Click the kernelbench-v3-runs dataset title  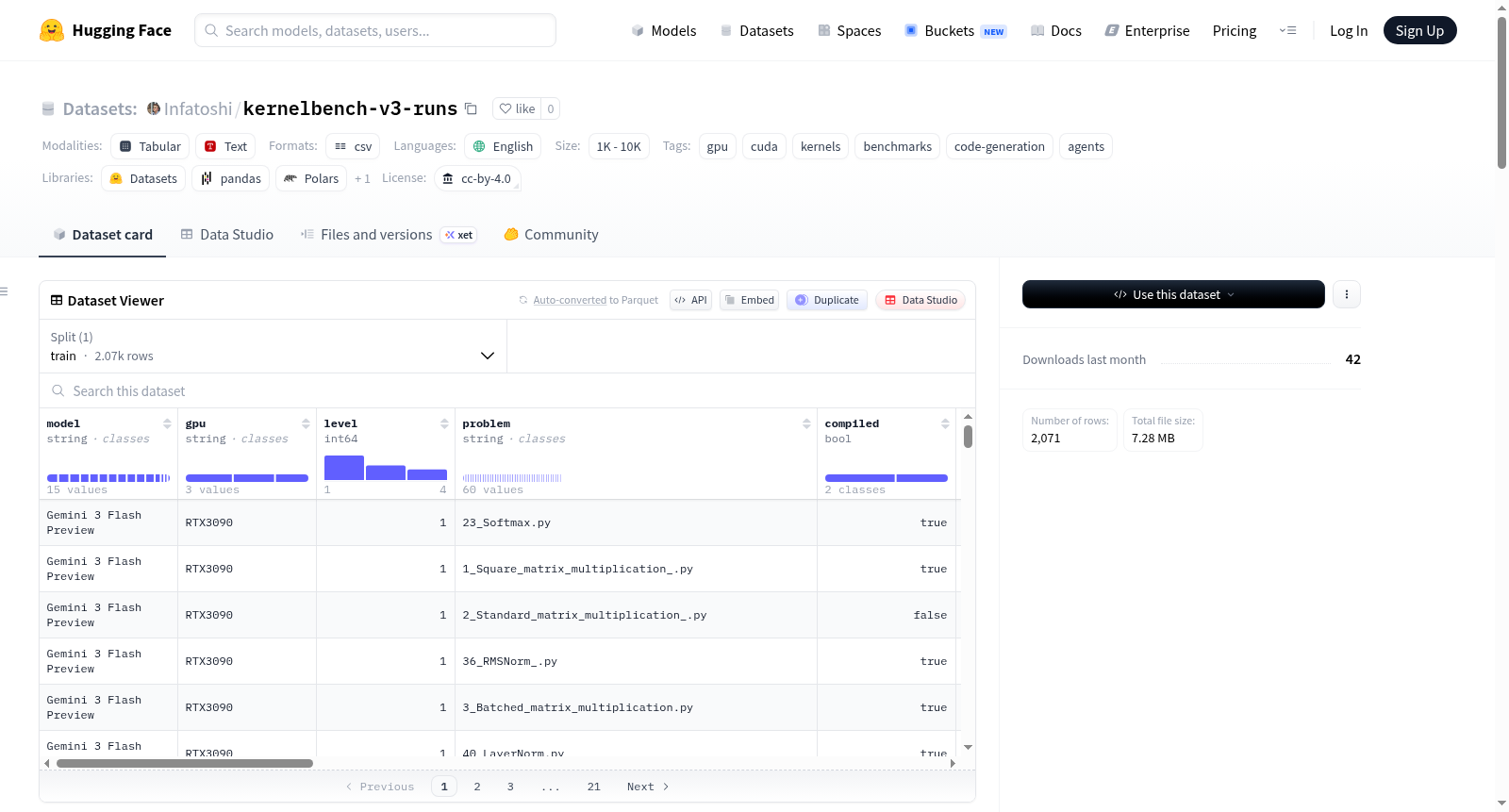[350, 108]
